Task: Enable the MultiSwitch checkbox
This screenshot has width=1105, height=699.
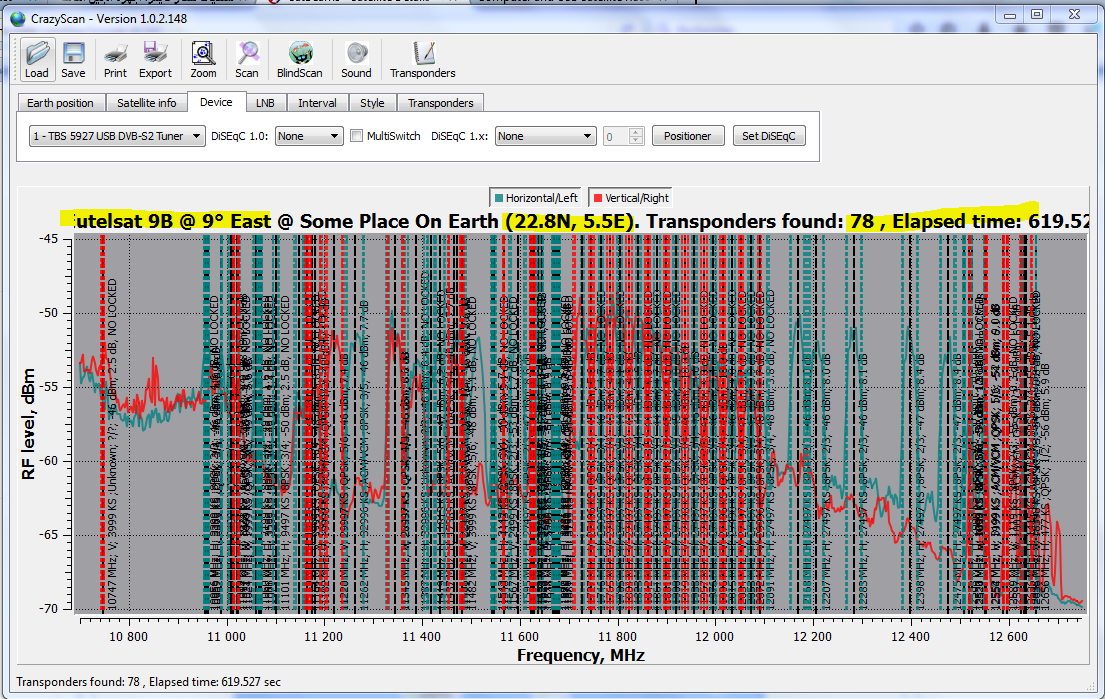Action: point(357,136)
